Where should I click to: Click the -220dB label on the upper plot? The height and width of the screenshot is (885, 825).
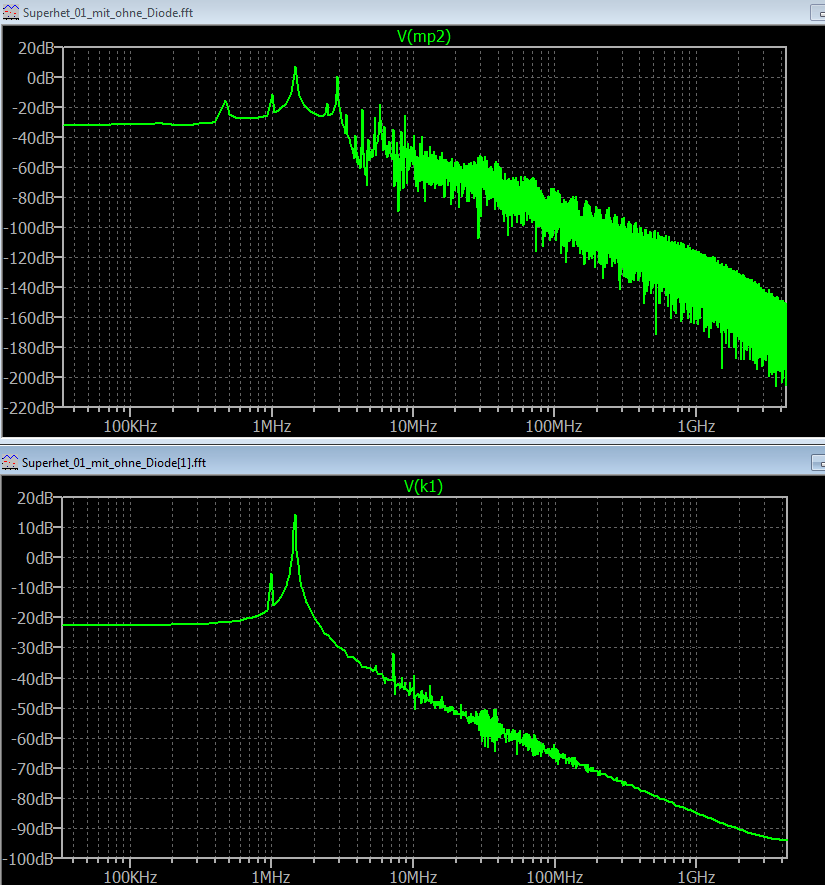(29, 408)
